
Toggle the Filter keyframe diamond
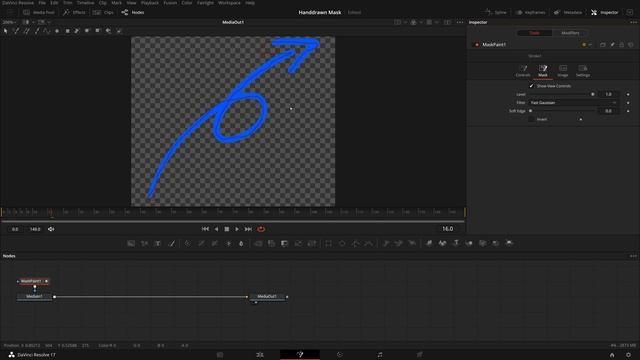[x=628, y=103]
